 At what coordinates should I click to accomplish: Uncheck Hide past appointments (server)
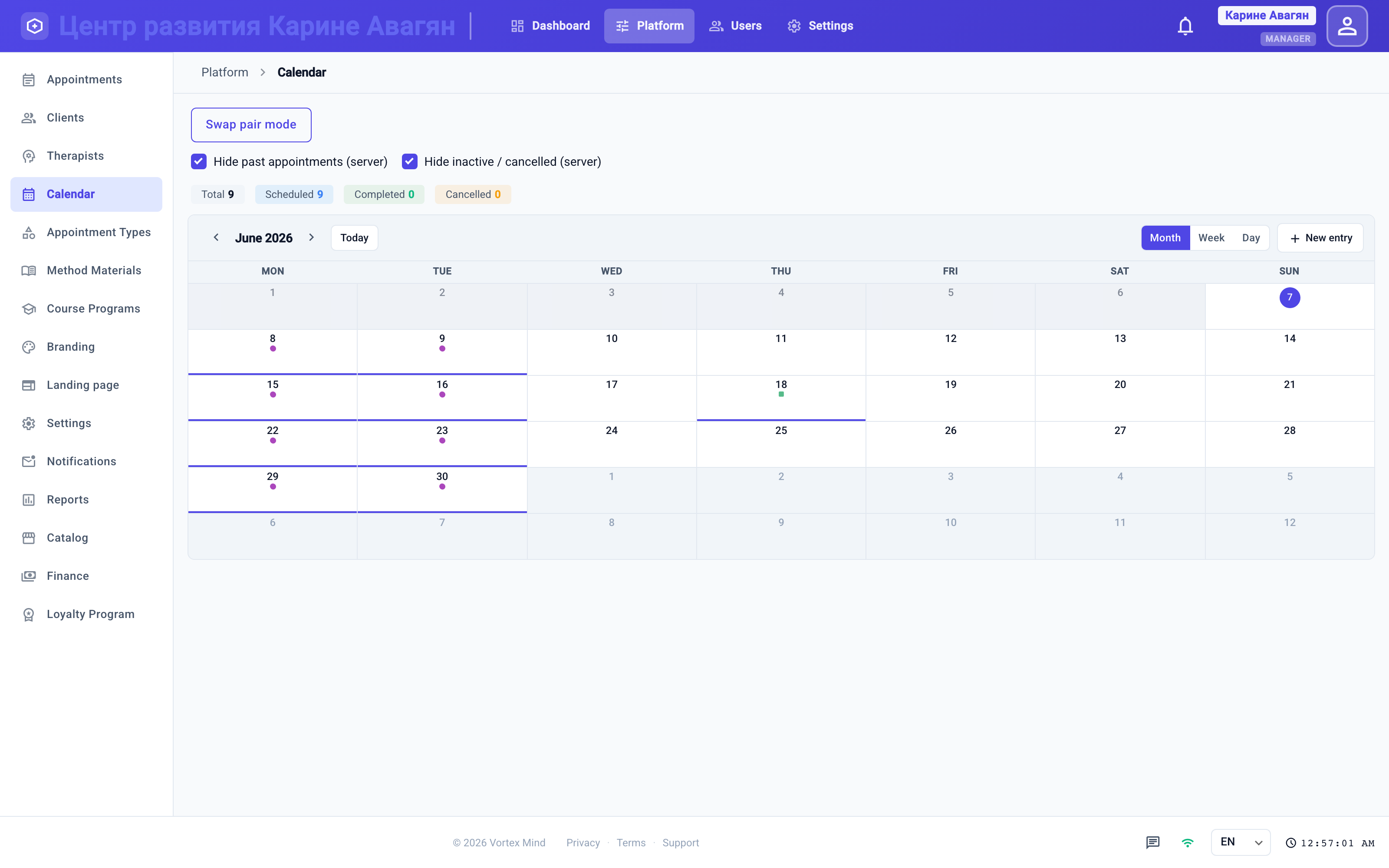click(x=199, y=162)
